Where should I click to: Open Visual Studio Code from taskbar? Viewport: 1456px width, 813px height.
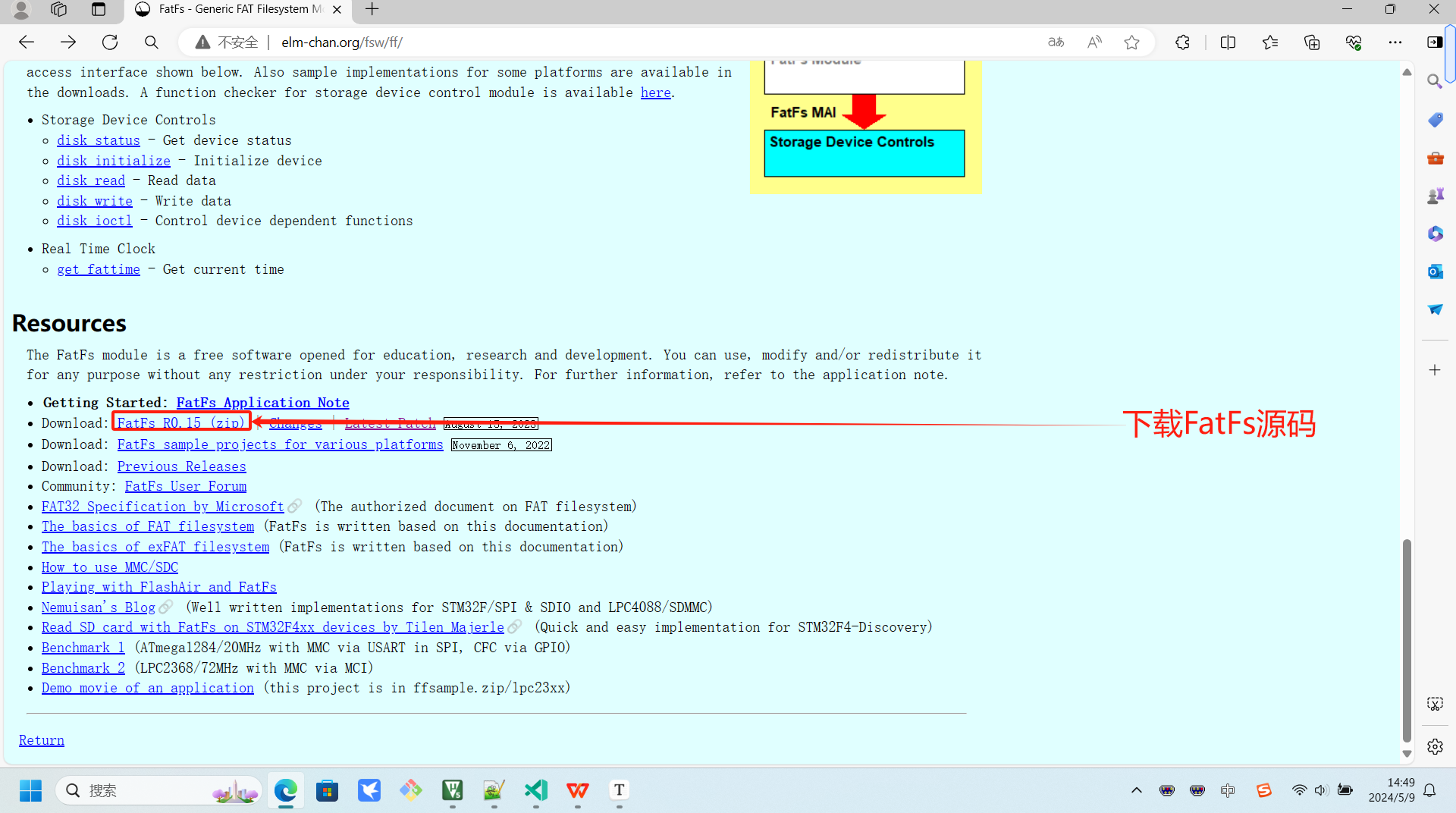(536, 790)
